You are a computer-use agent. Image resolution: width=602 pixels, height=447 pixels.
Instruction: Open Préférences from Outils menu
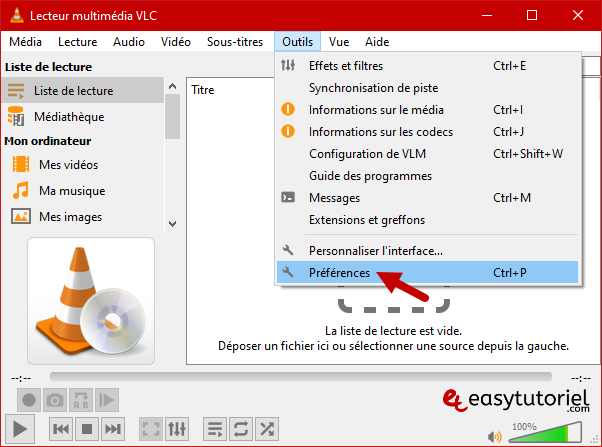click(x=427, y=272)
